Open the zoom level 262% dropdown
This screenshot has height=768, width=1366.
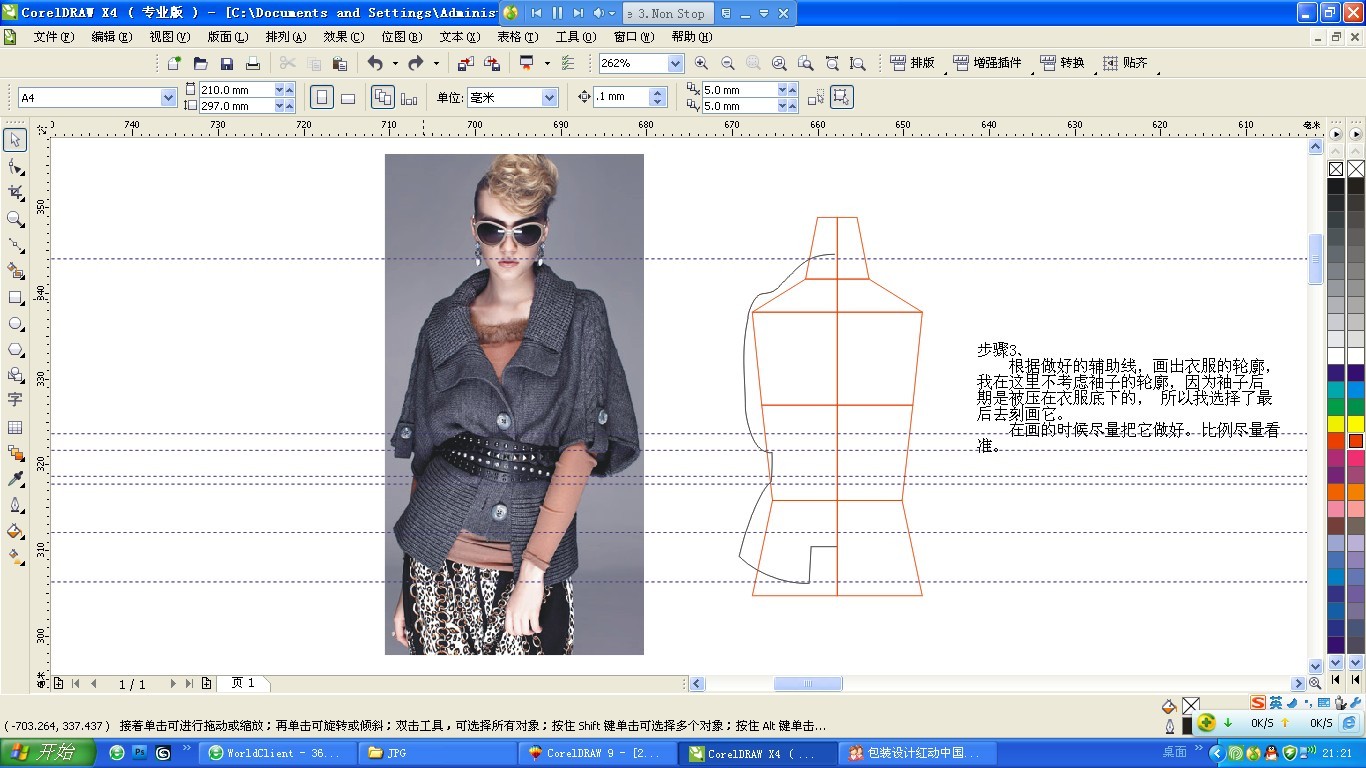pos(675,63)
